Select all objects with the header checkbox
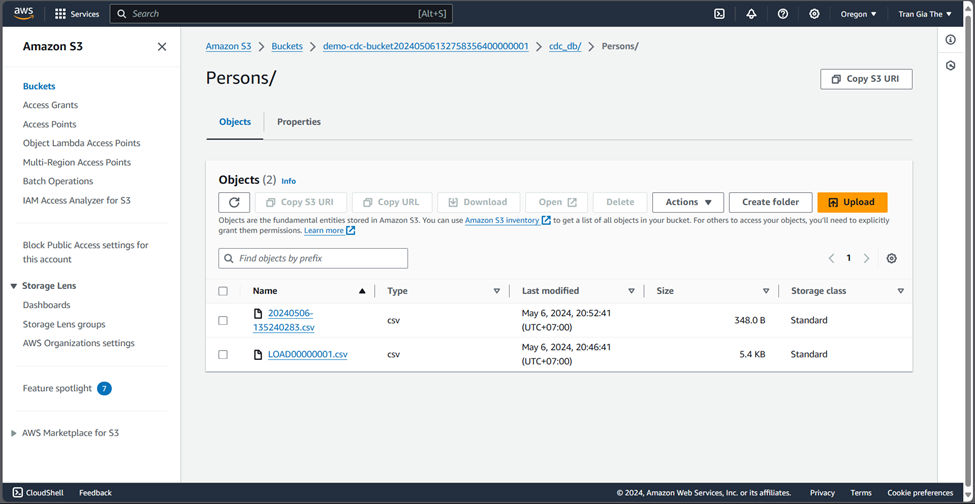Viewport: 975px width, 504px height. coord(223,291)
